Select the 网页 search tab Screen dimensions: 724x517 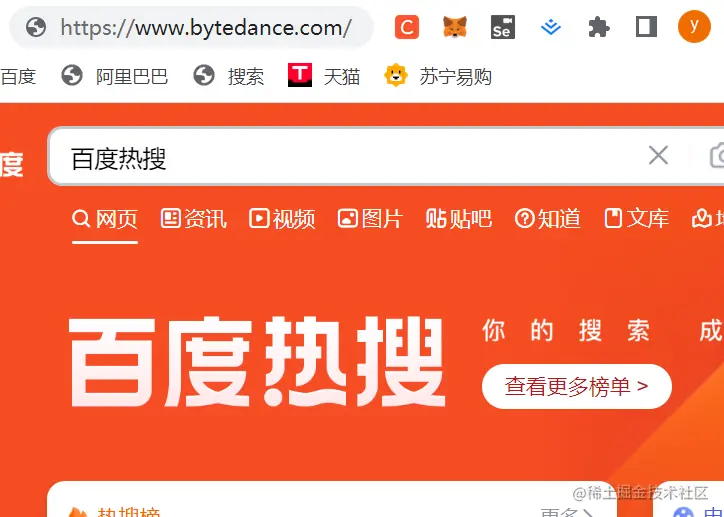(105, 219)
